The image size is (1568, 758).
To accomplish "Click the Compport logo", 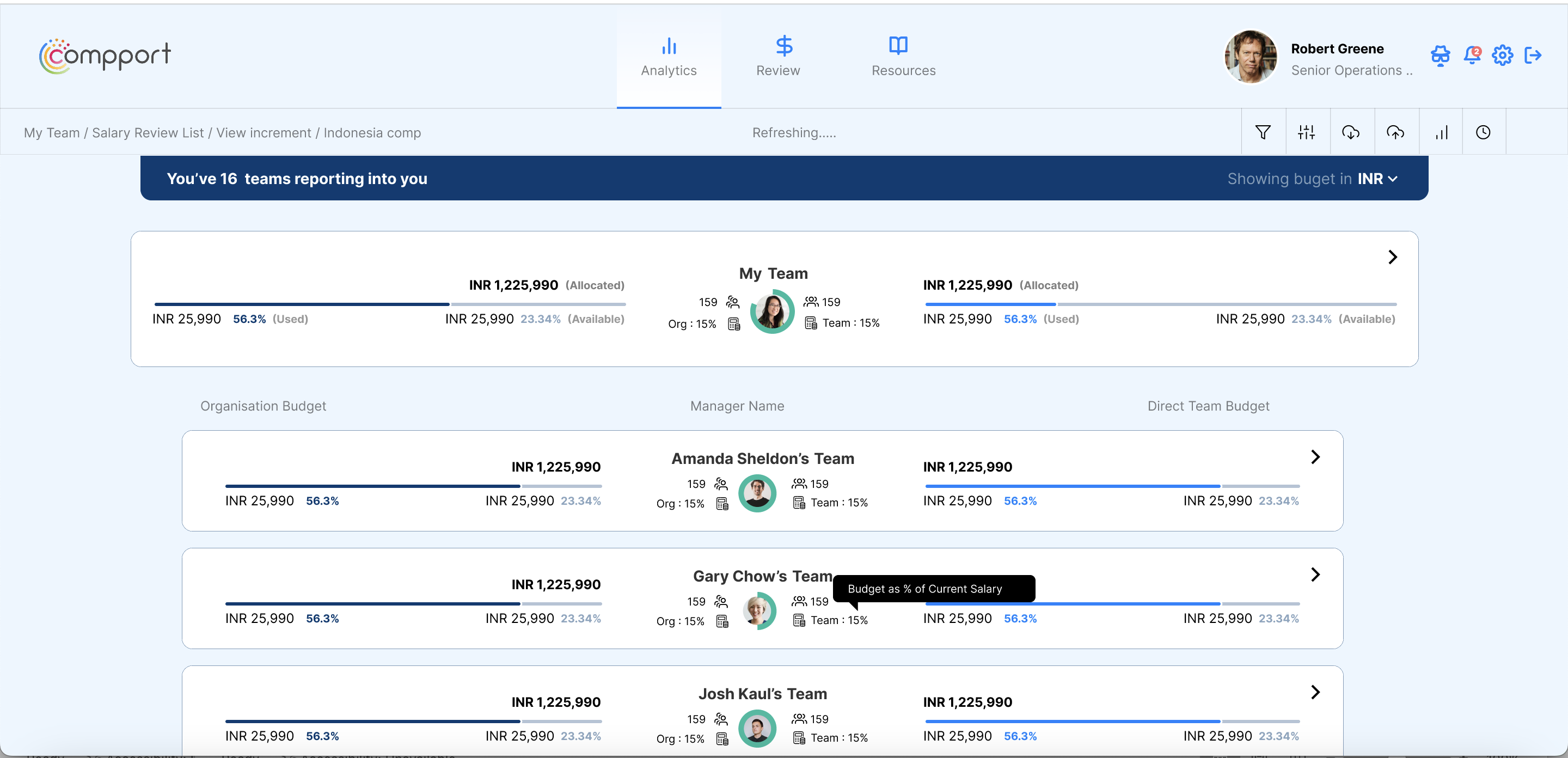I will (x=104, y=56).
